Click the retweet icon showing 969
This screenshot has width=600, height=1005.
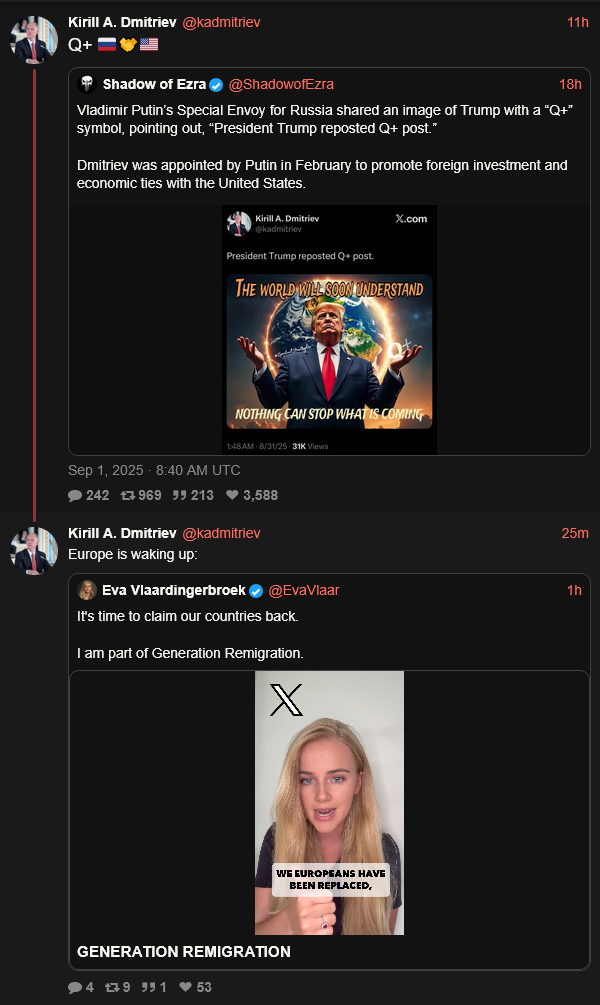(128, 495)
